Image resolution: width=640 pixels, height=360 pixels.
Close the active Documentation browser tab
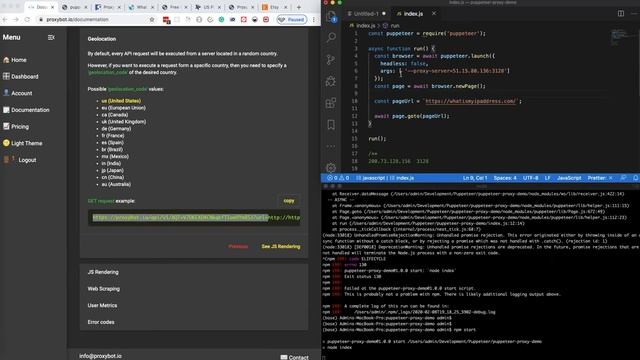tap(52, 7)
